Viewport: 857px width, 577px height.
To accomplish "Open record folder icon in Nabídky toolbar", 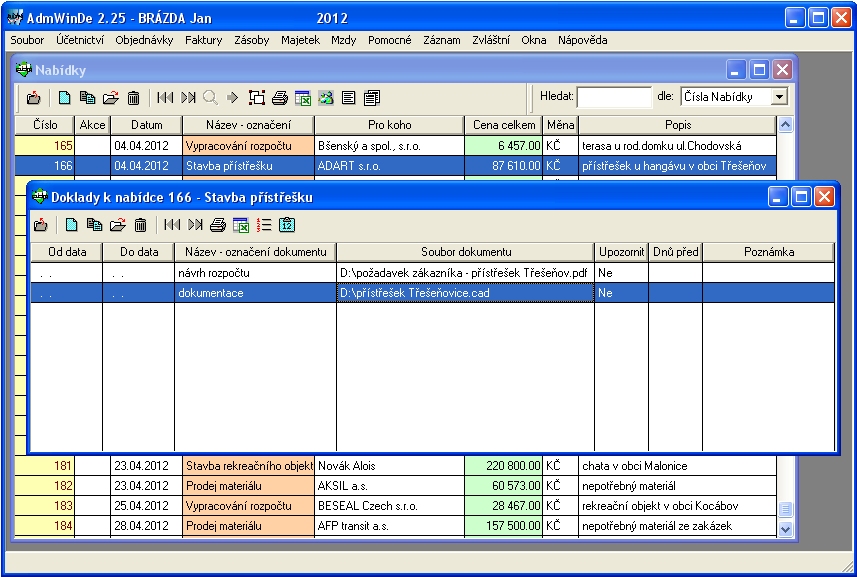I will pyautogui.click(x=110, y=98).
